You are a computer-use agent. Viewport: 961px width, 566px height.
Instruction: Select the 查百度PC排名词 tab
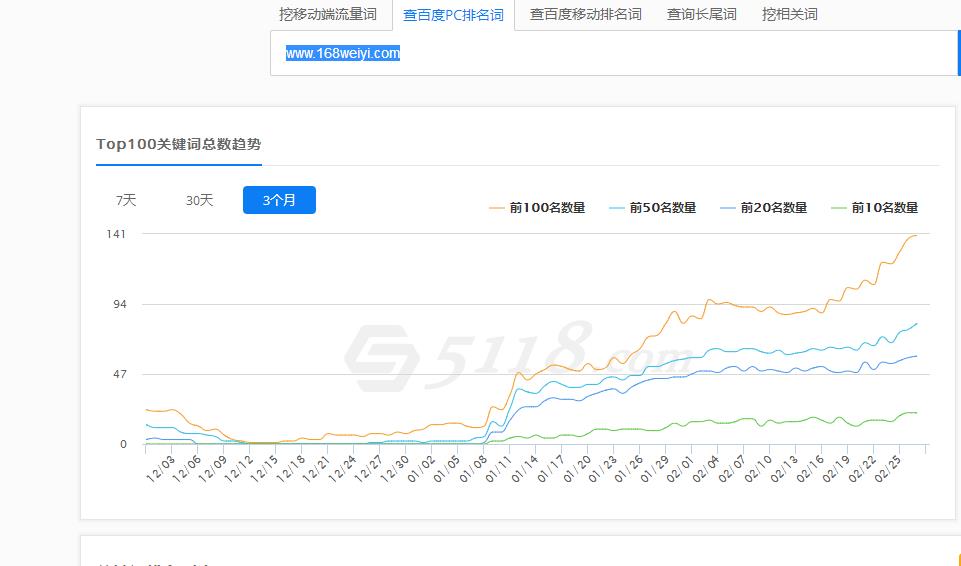tap(454, 15)
